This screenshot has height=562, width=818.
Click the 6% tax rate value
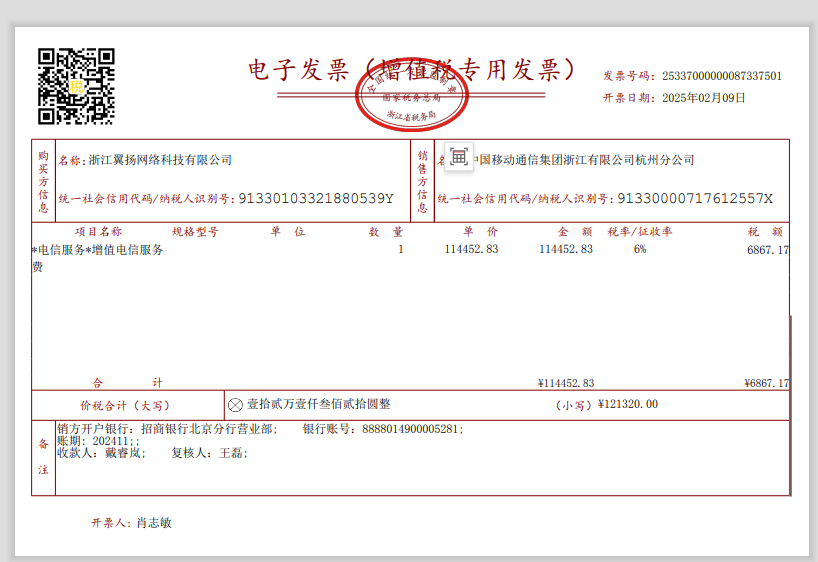(x=639, y=249)
